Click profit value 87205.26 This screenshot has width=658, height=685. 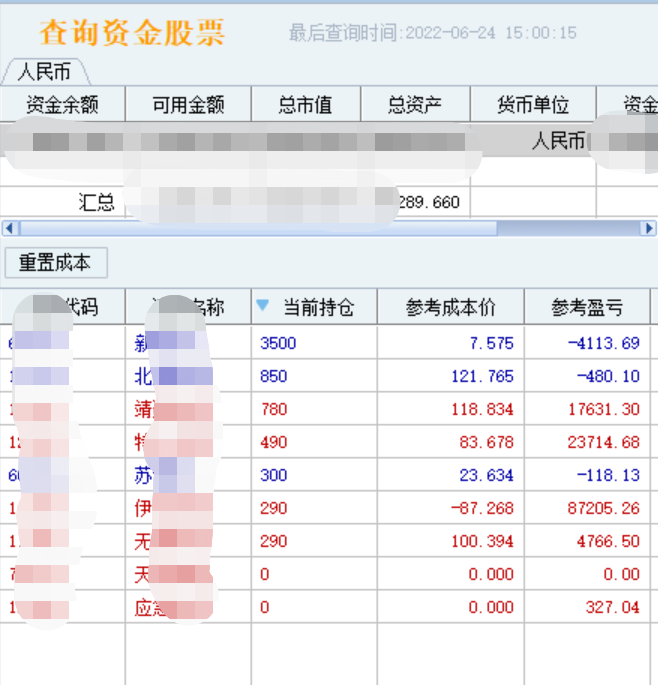[604, 508]
